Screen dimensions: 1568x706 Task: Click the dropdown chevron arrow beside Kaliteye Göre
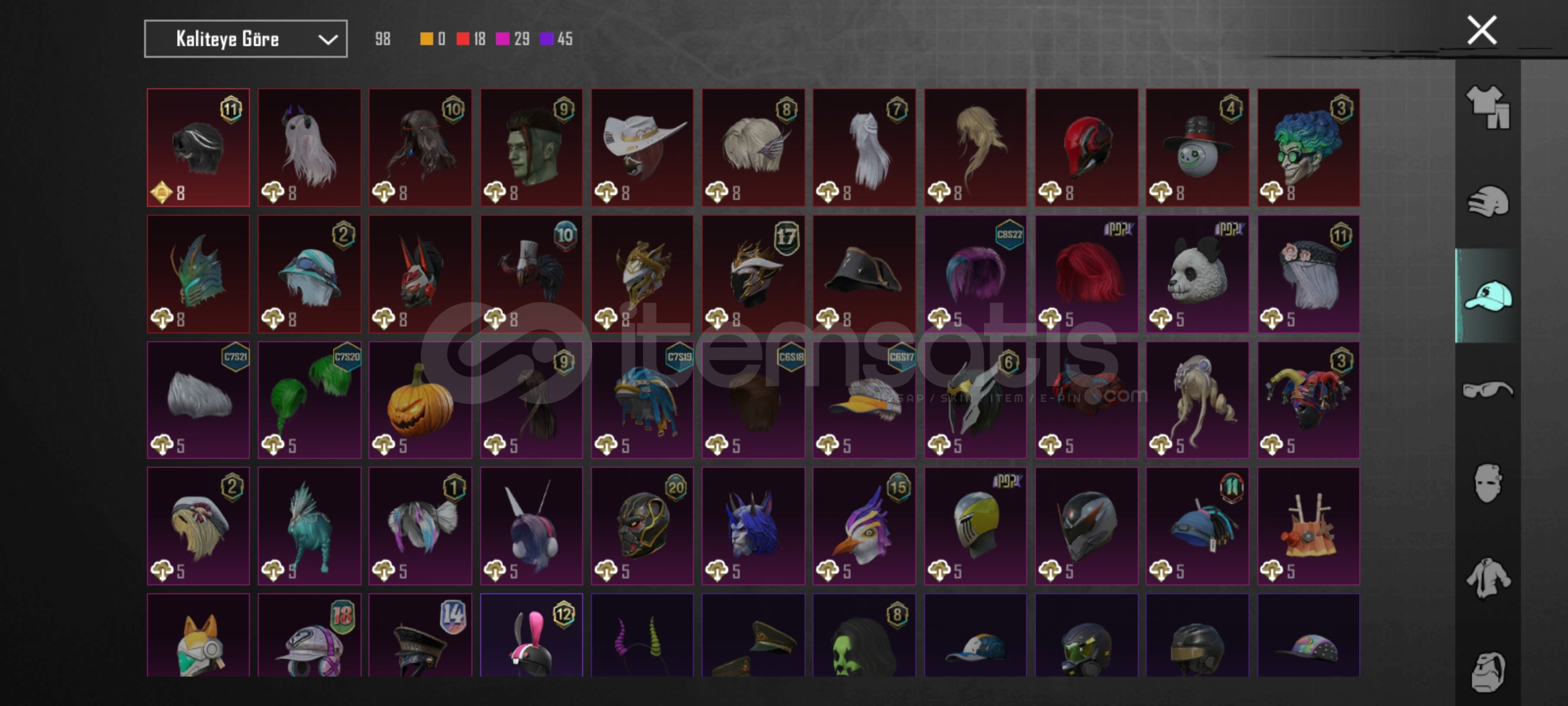point(327,40)
